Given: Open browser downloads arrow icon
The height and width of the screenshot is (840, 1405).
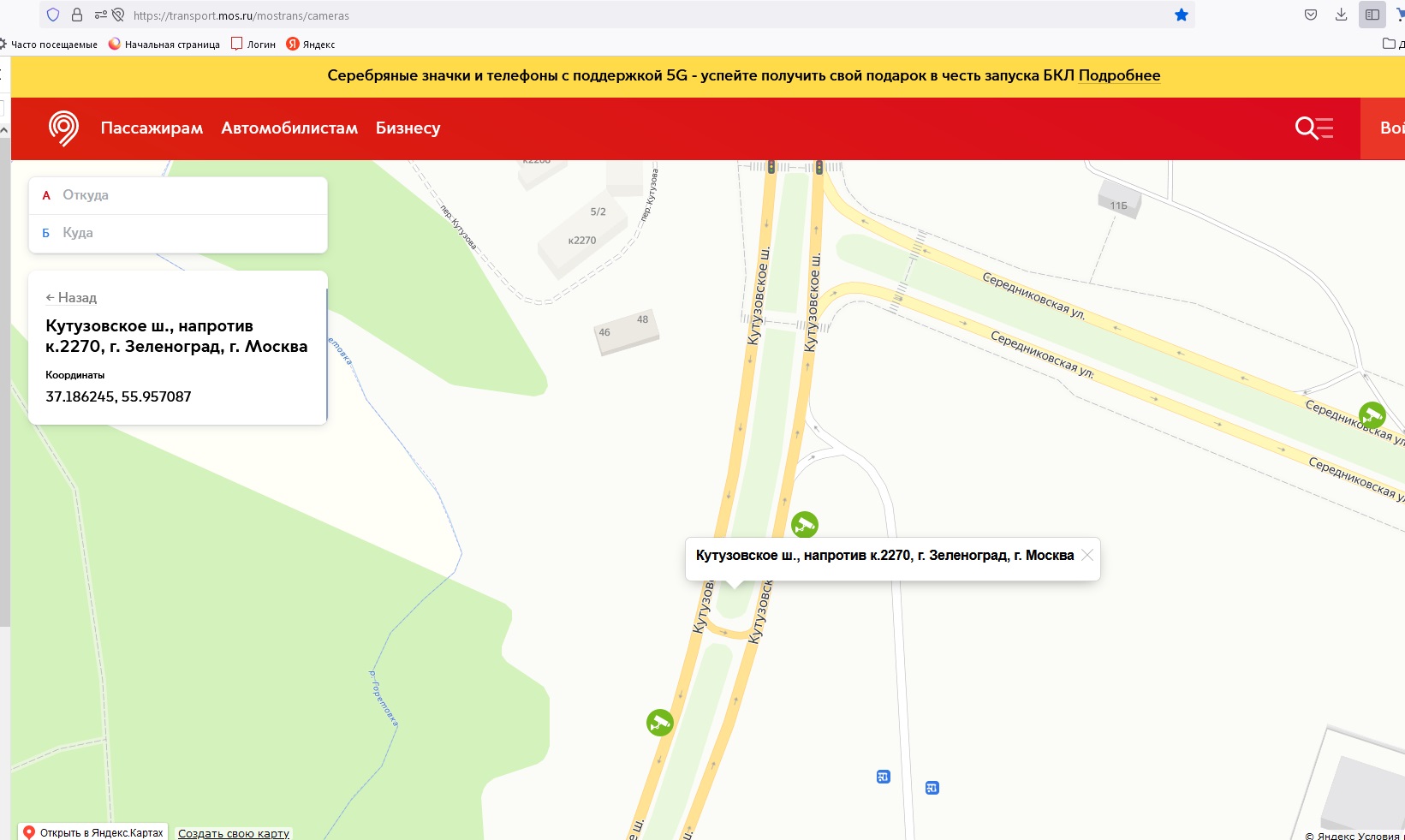Looking at the screenshot, I should click(x=1341, y=15).
